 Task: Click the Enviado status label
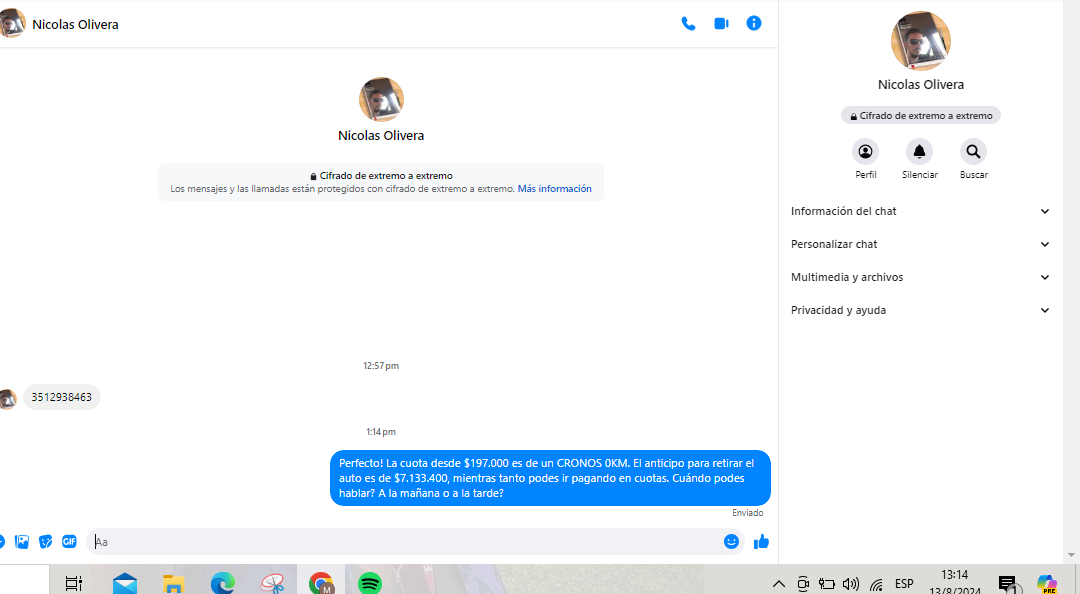747,513
